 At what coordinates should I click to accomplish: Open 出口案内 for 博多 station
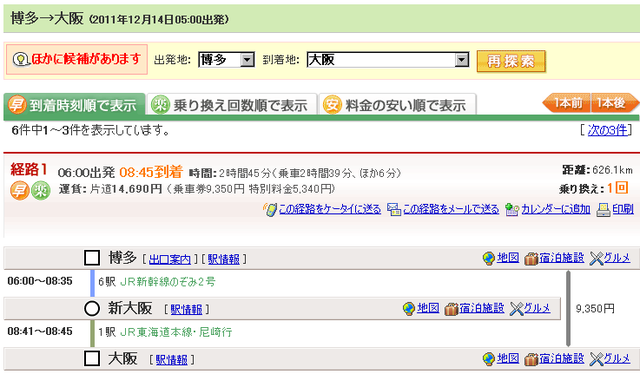[170, 259]
